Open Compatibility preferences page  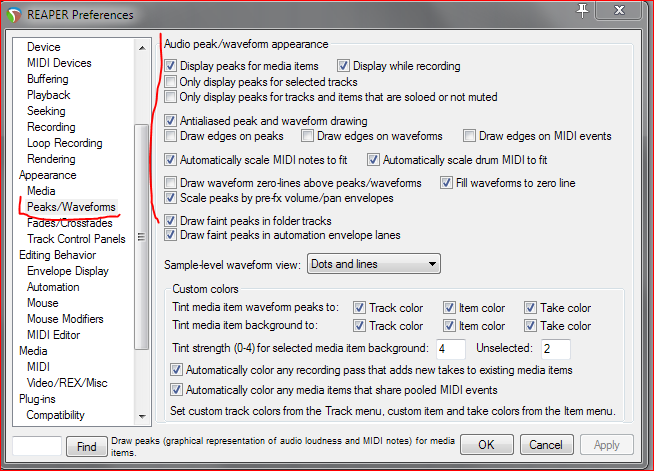(x=55, y=415)
